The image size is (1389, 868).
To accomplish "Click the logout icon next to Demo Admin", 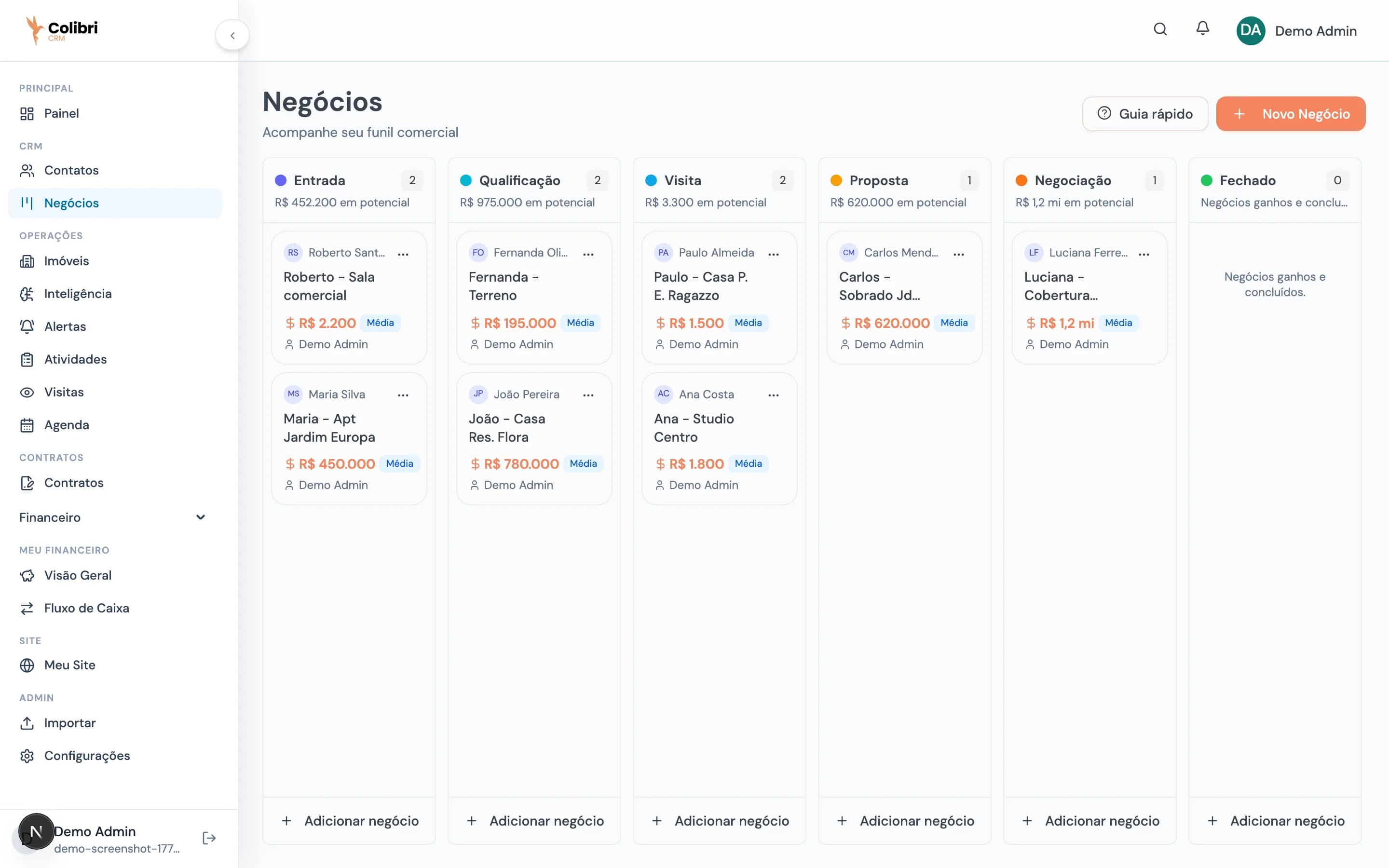I will click(x=208, y=838).
